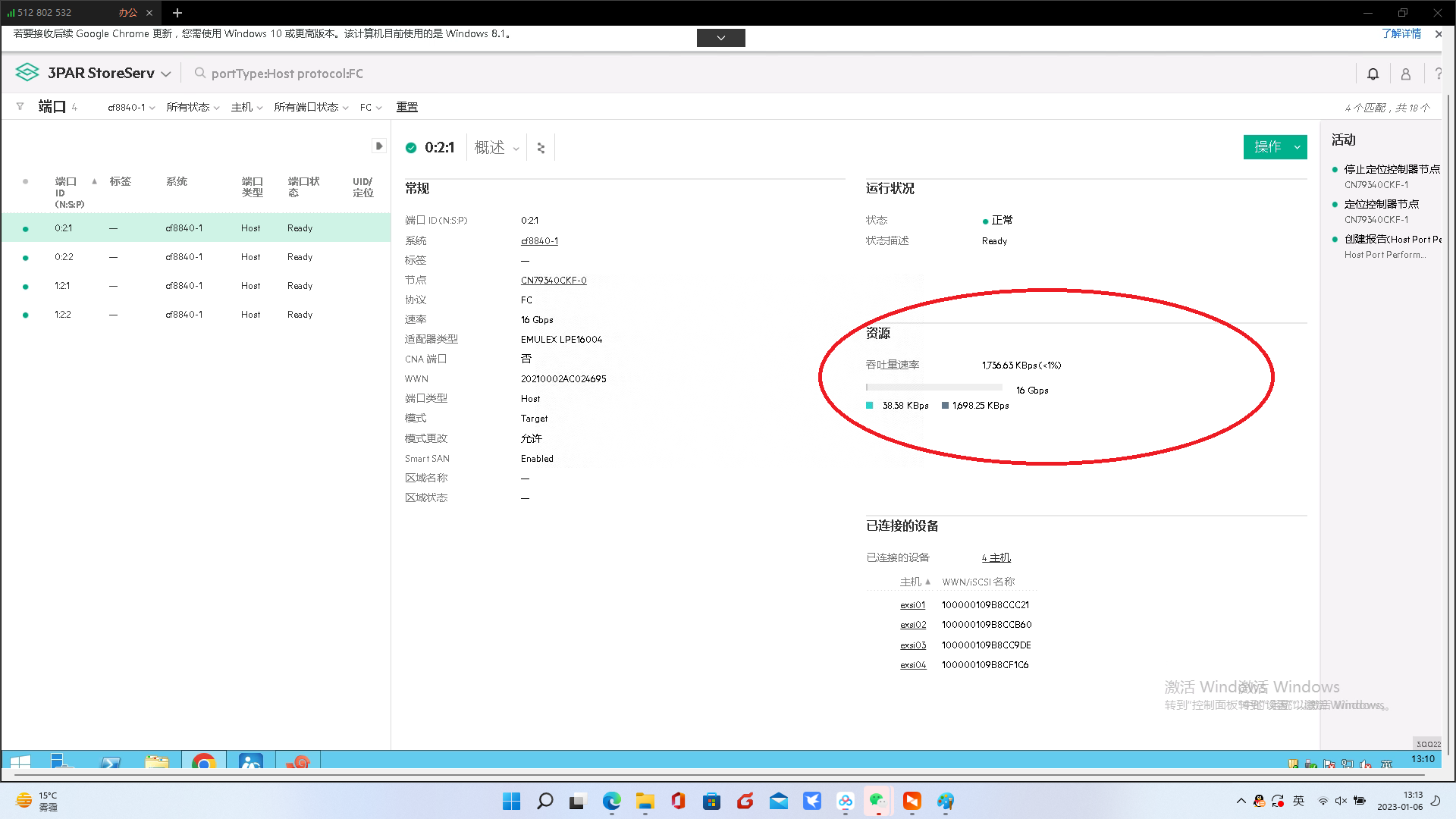This screenshot has width=1456, height=819.
Task: Click the 3PAR StoreServ logo icon
Action: pos(27,73)
